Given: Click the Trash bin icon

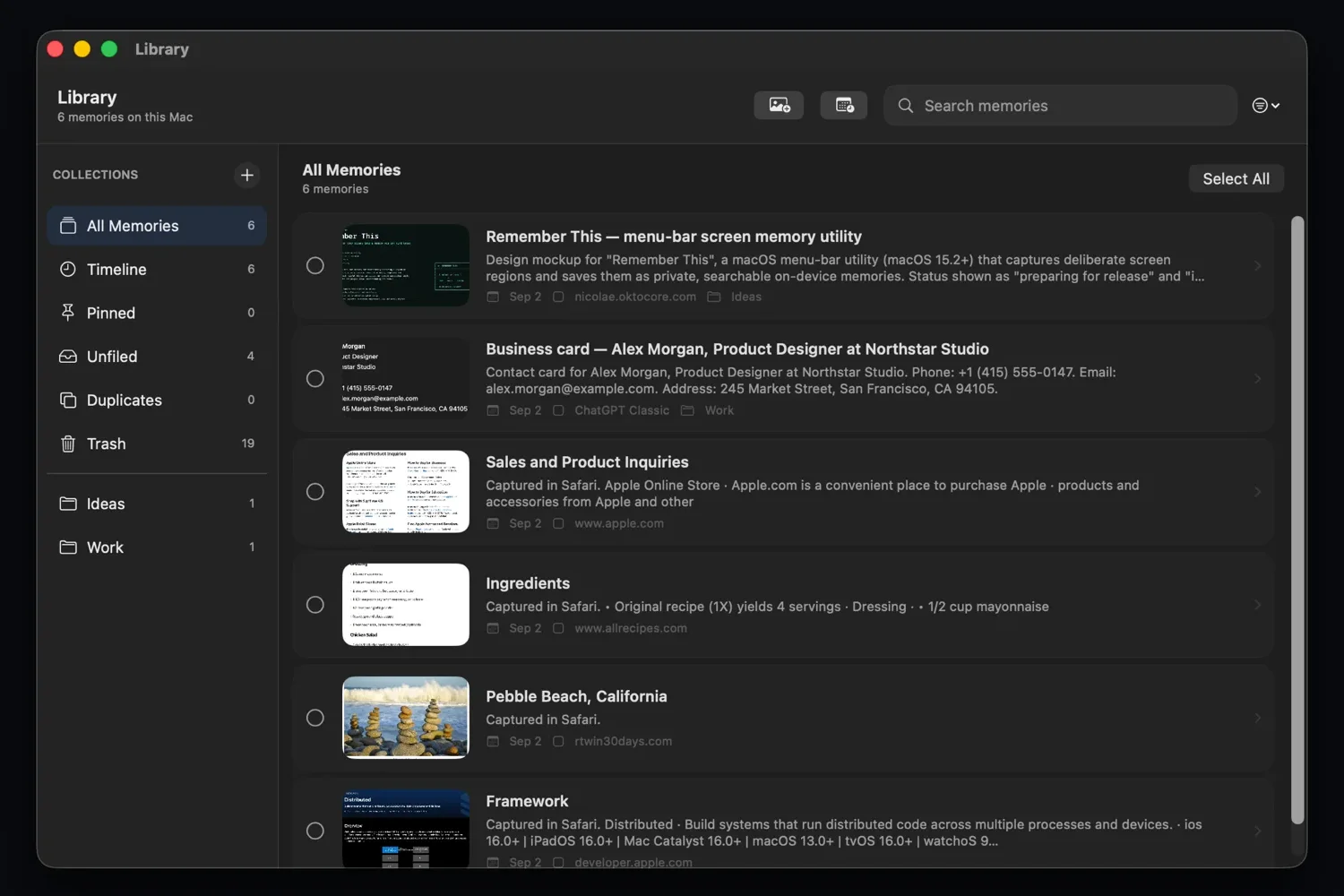Looking at the screenshot, I should click(68, 444).
